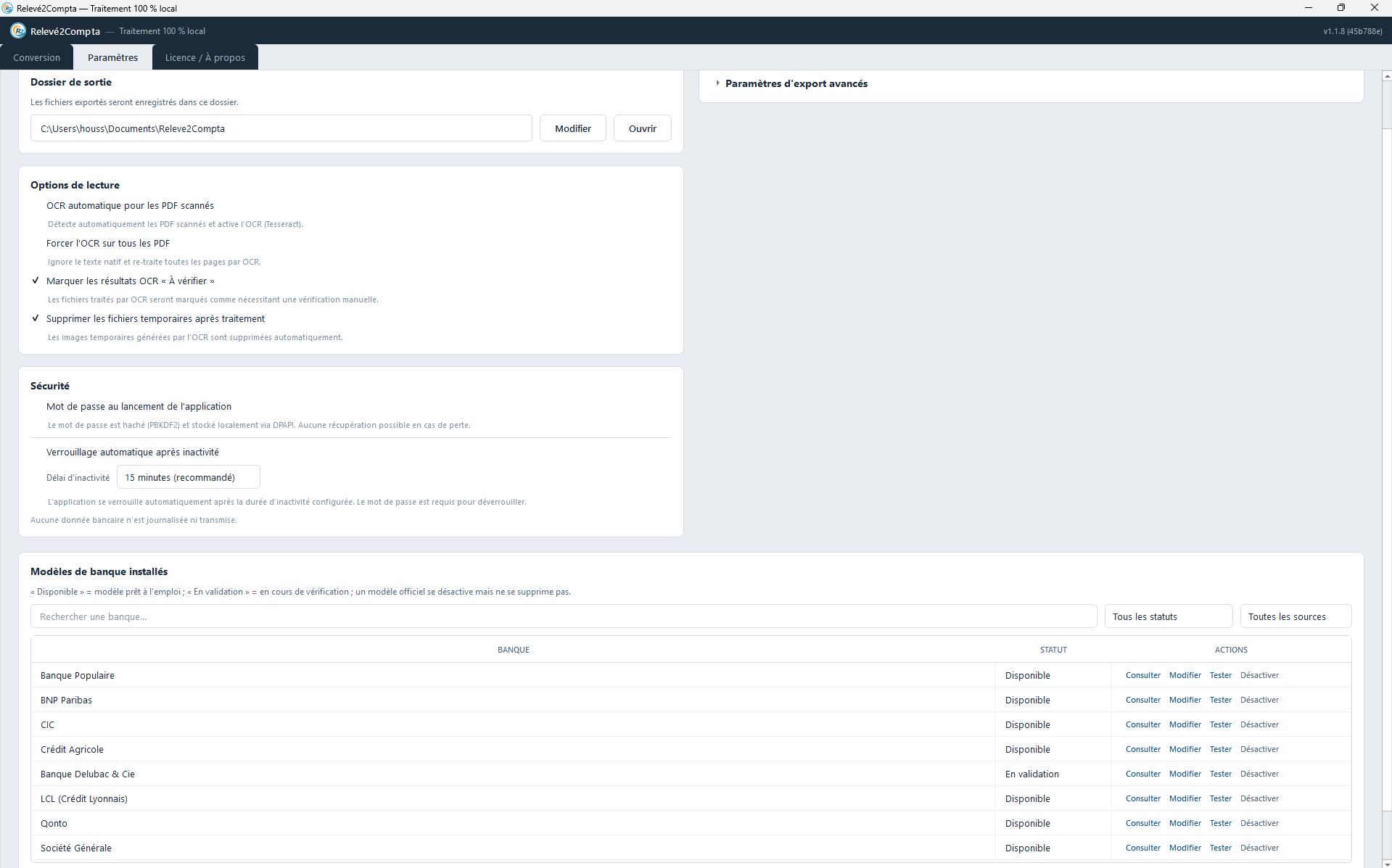Click Modifier next to output folder path
This screenshot has width=1392, height=868.
[x=573, y=128]
